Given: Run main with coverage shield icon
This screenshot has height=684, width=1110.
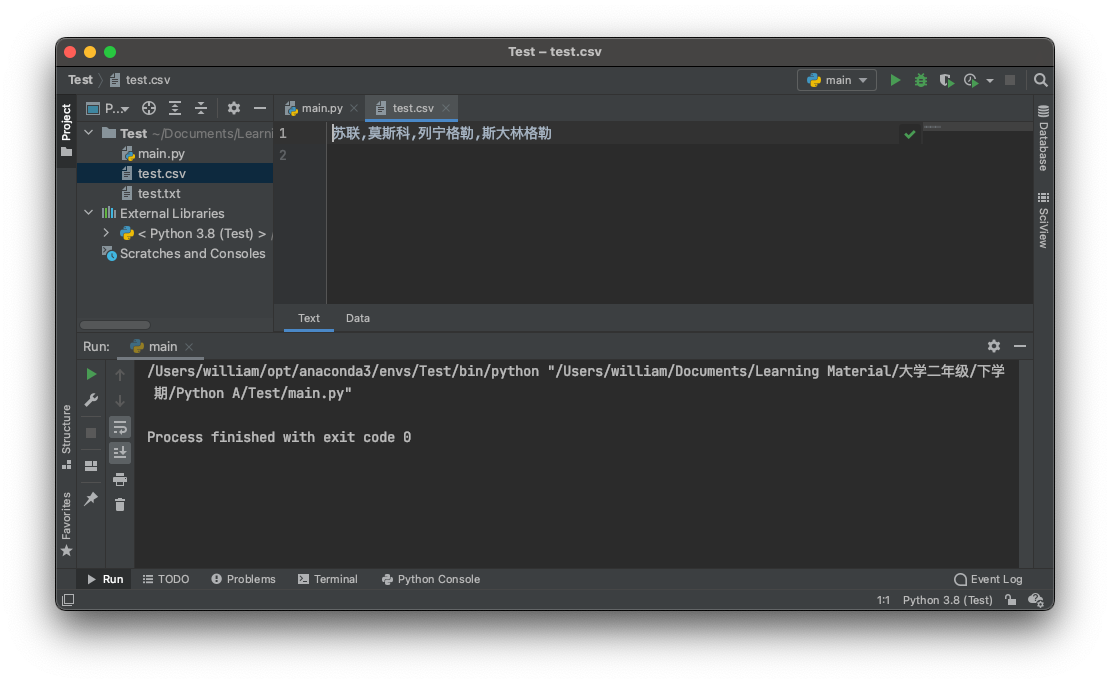Looking at the screenshot, I should coord(945,80).
